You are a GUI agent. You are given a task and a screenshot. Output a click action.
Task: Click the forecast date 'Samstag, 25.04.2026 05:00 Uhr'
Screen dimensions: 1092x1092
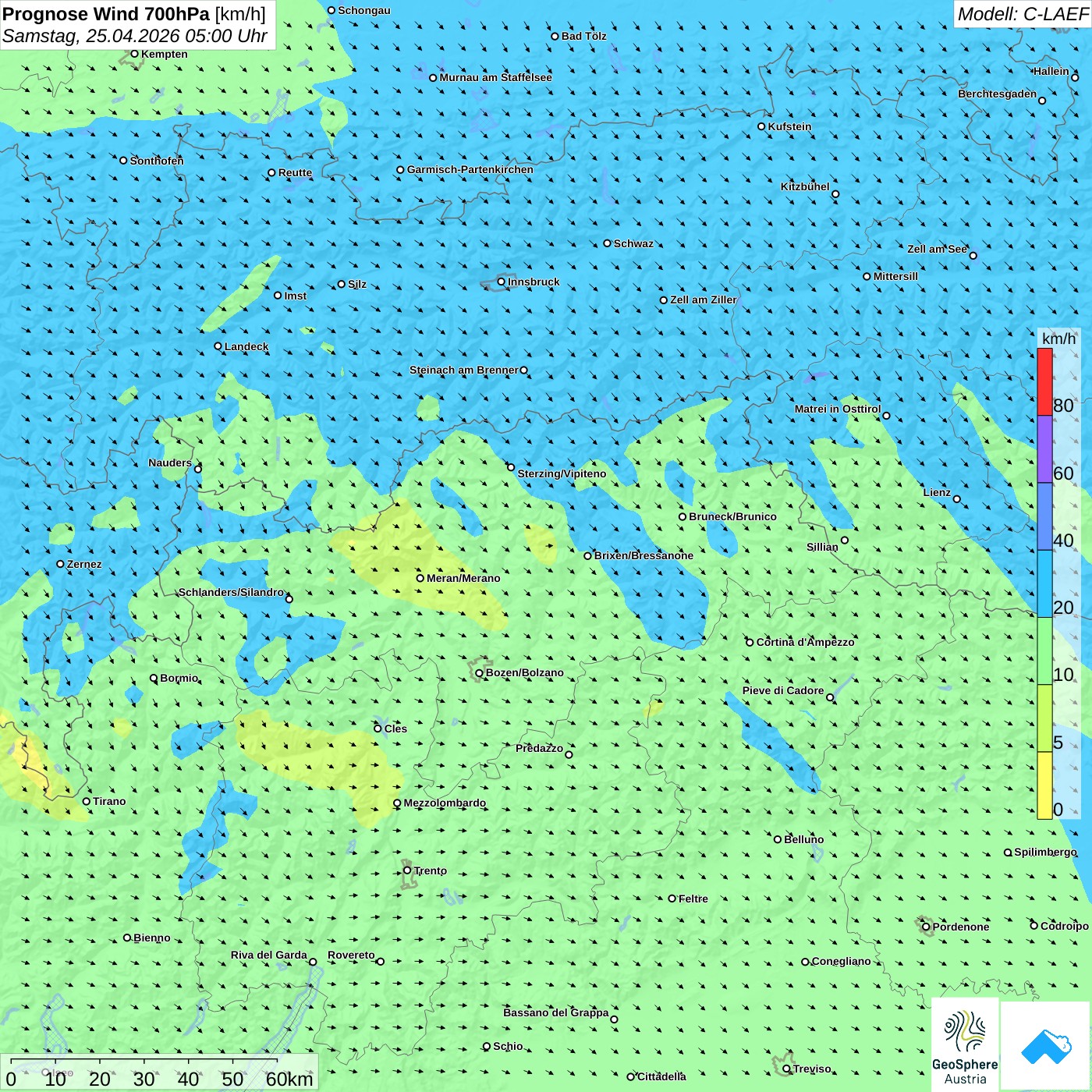(135, 36)
